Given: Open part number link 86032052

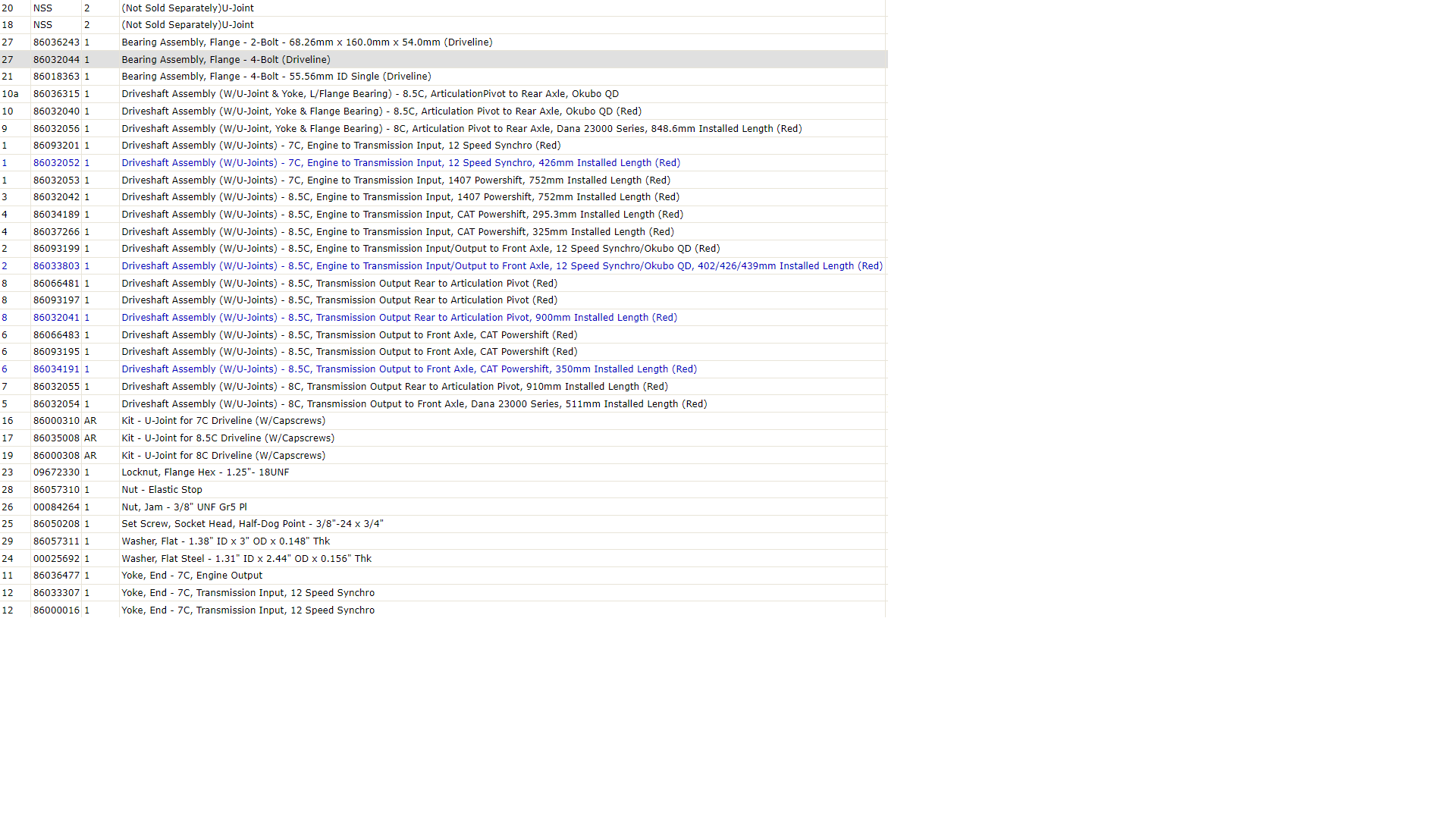Looking at the screenshot, I should (56, 163).
